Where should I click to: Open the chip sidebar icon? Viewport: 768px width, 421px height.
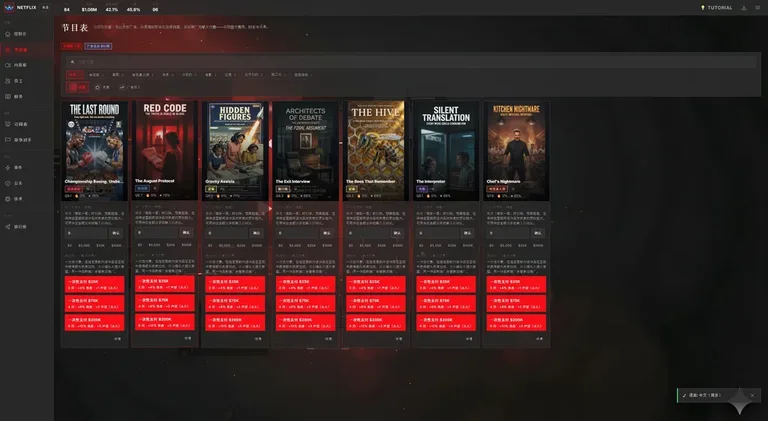coord(8,199)
